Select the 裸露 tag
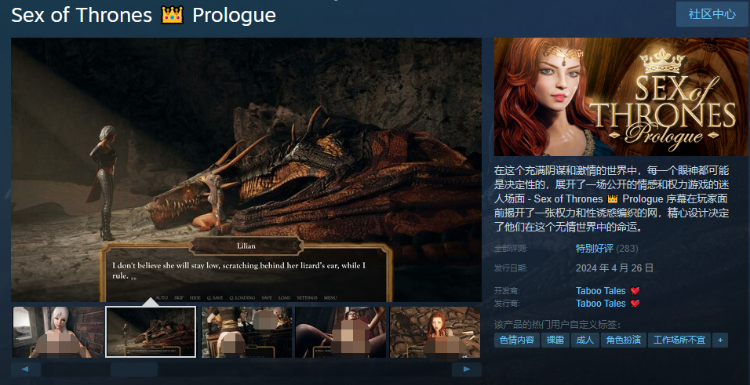Viewport: 750px width, 385px height. coord(555,341)
